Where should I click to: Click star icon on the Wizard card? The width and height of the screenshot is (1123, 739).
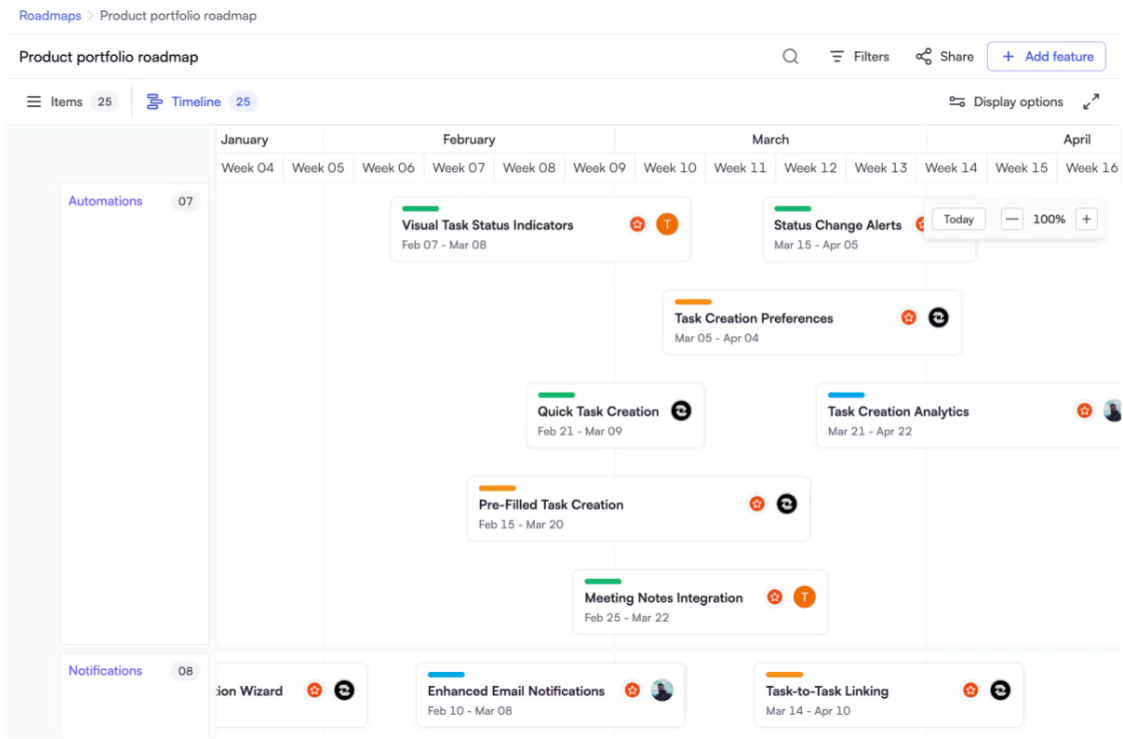click(x=314, y=690)
